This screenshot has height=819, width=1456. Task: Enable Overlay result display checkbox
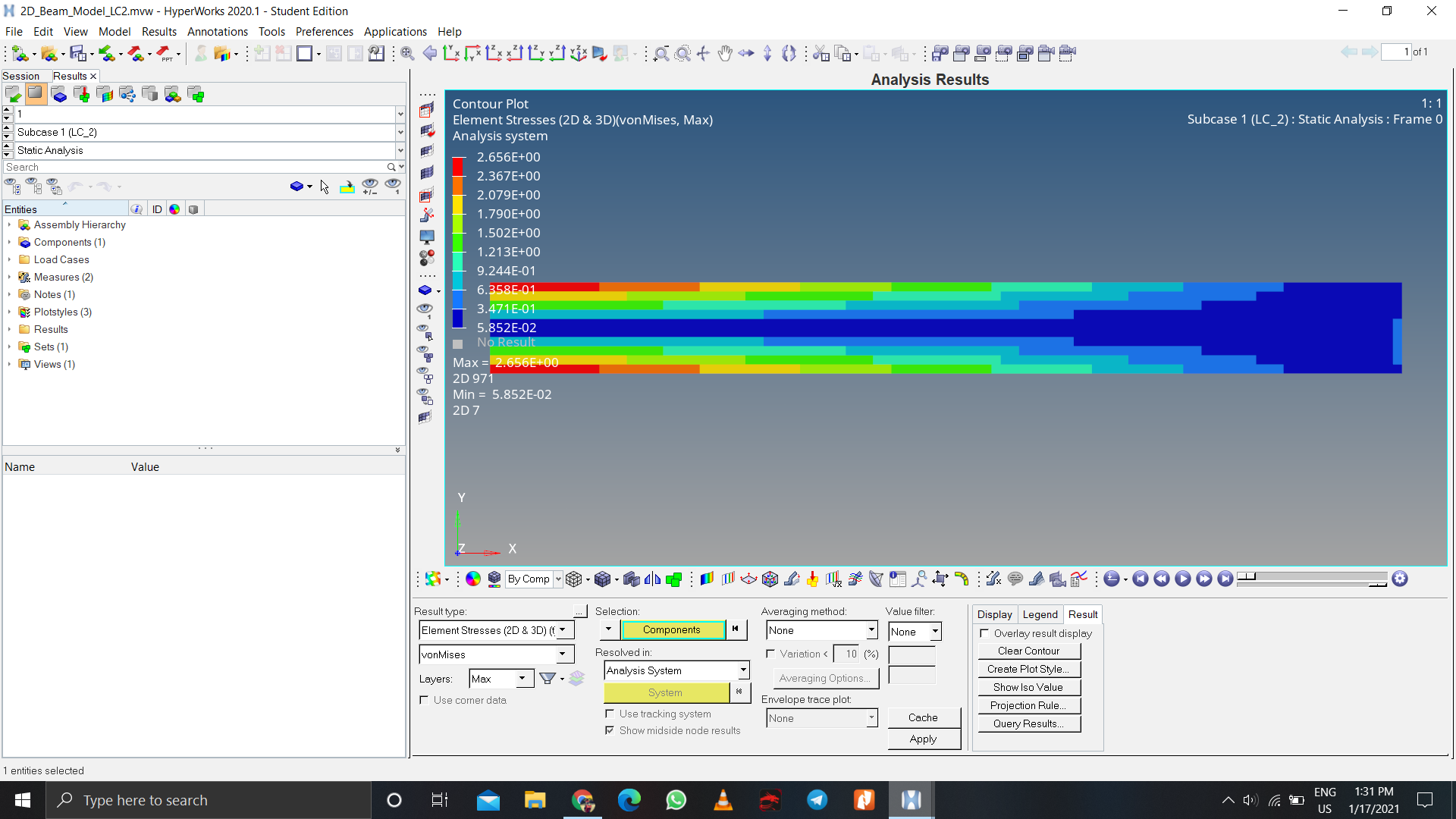[x=984, y=633]
